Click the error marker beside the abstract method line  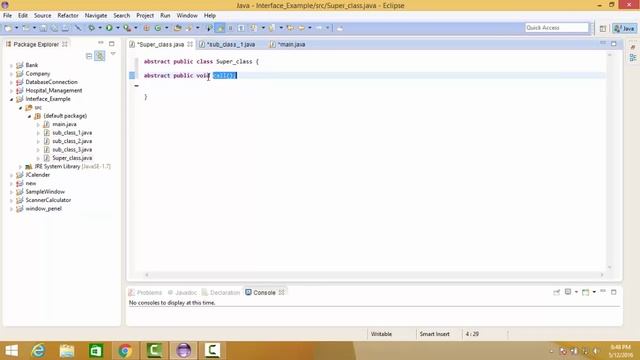(x=132, y=75)
